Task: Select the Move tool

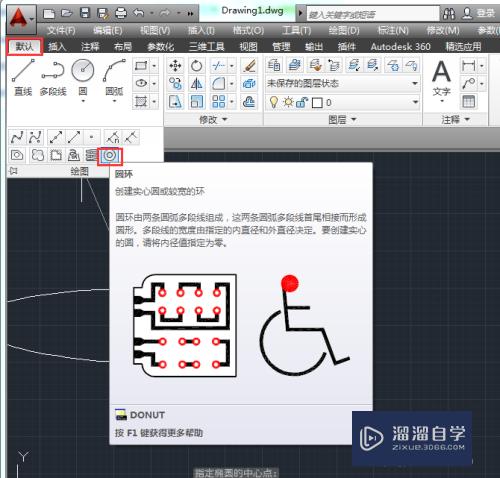Action: pyautogui.click(x=175, y=66)
